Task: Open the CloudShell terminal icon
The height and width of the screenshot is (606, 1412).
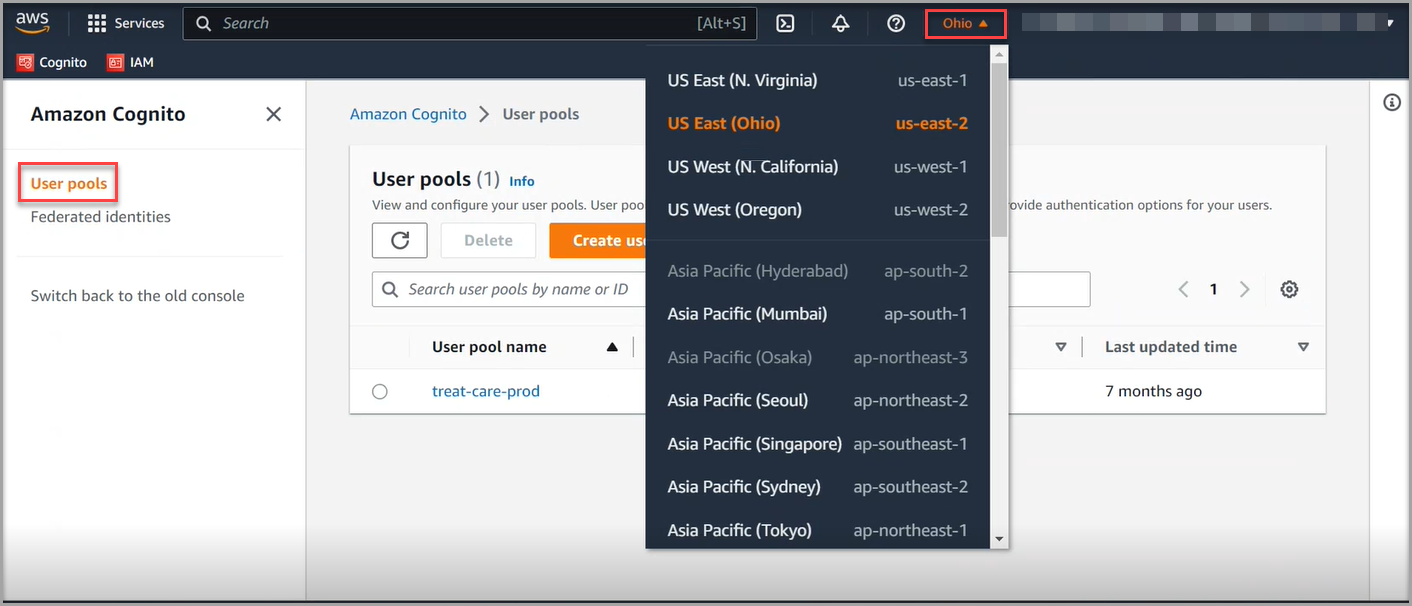Action: pyautogui.click(x=786, y=23)
